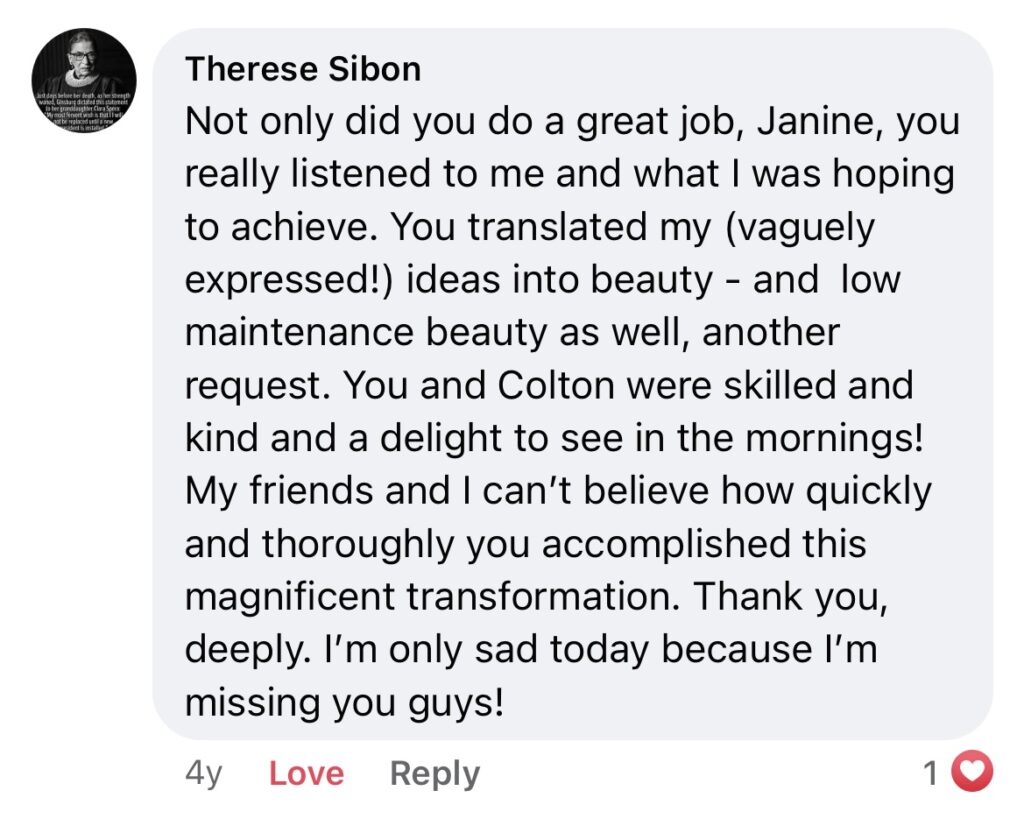Click the phrase really listened to me
This screenshot has width=1024, height=819.
coord(364,174)
